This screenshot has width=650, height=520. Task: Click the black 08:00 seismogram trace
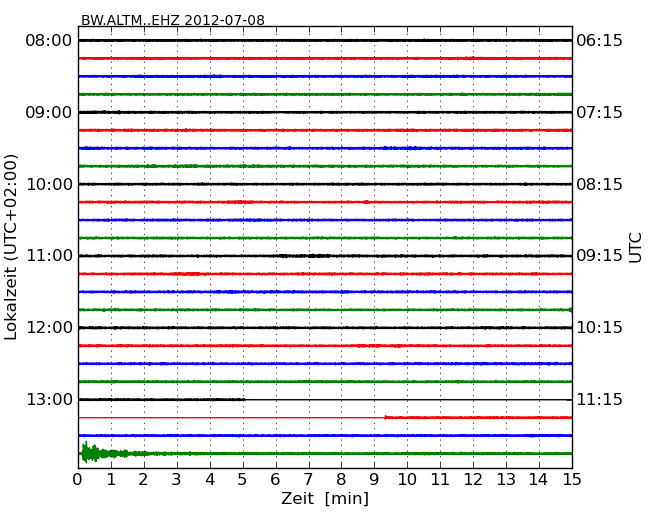(325, 40)
